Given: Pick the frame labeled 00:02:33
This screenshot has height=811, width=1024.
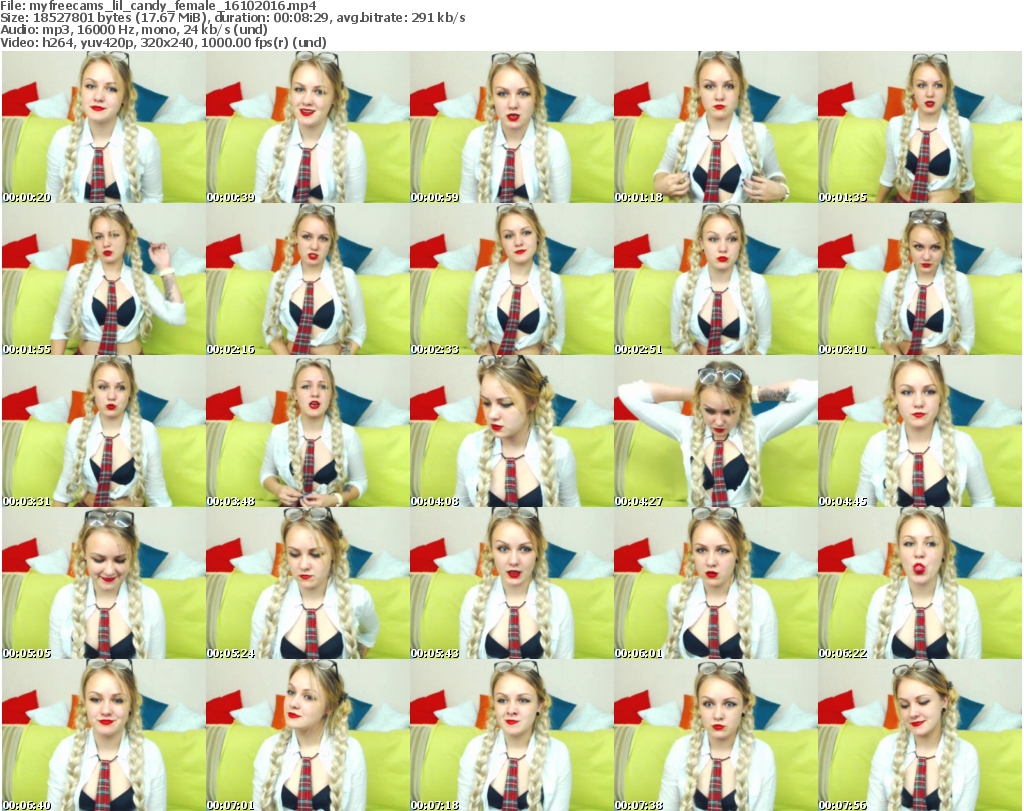Looking at the screenshot, I should tap(511, 280).
